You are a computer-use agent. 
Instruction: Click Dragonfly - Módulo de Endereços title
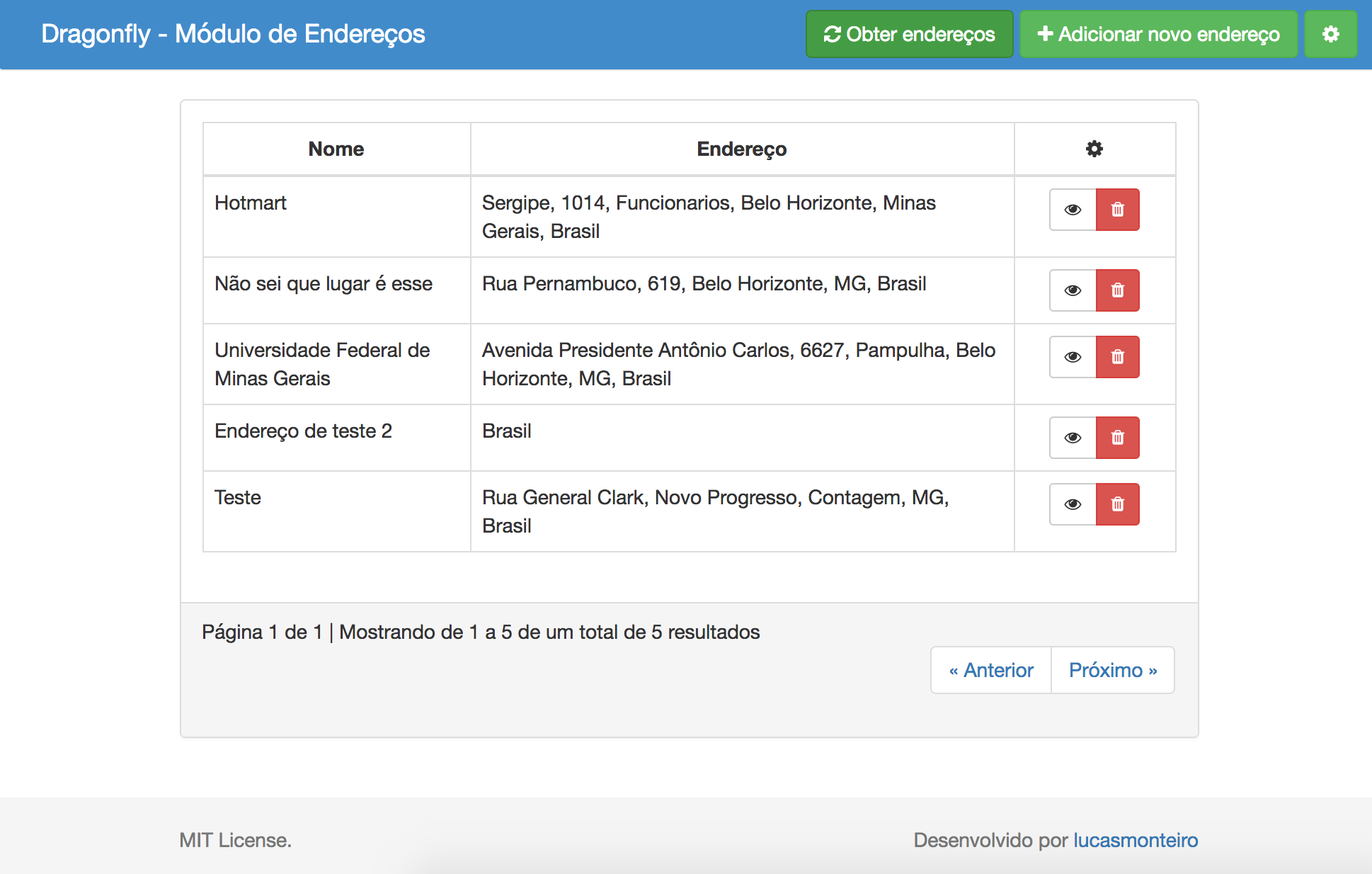tap(233, 34)
